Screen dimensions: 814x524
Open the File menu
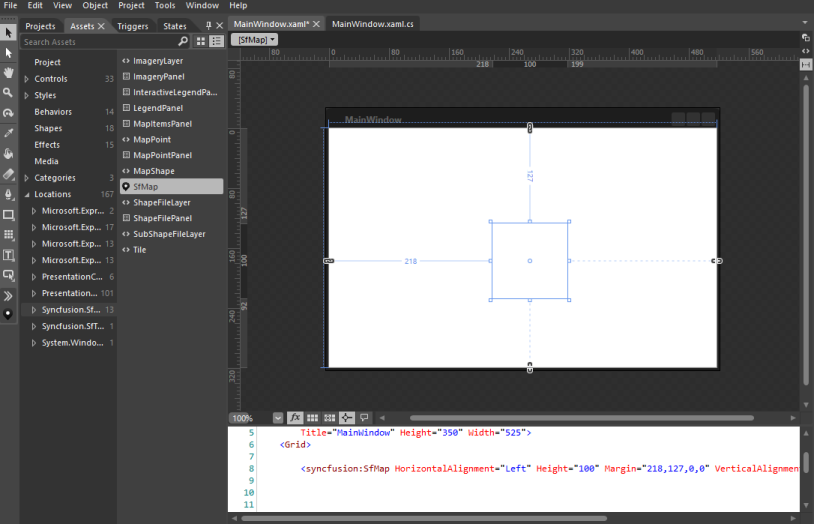pos(10,5)
